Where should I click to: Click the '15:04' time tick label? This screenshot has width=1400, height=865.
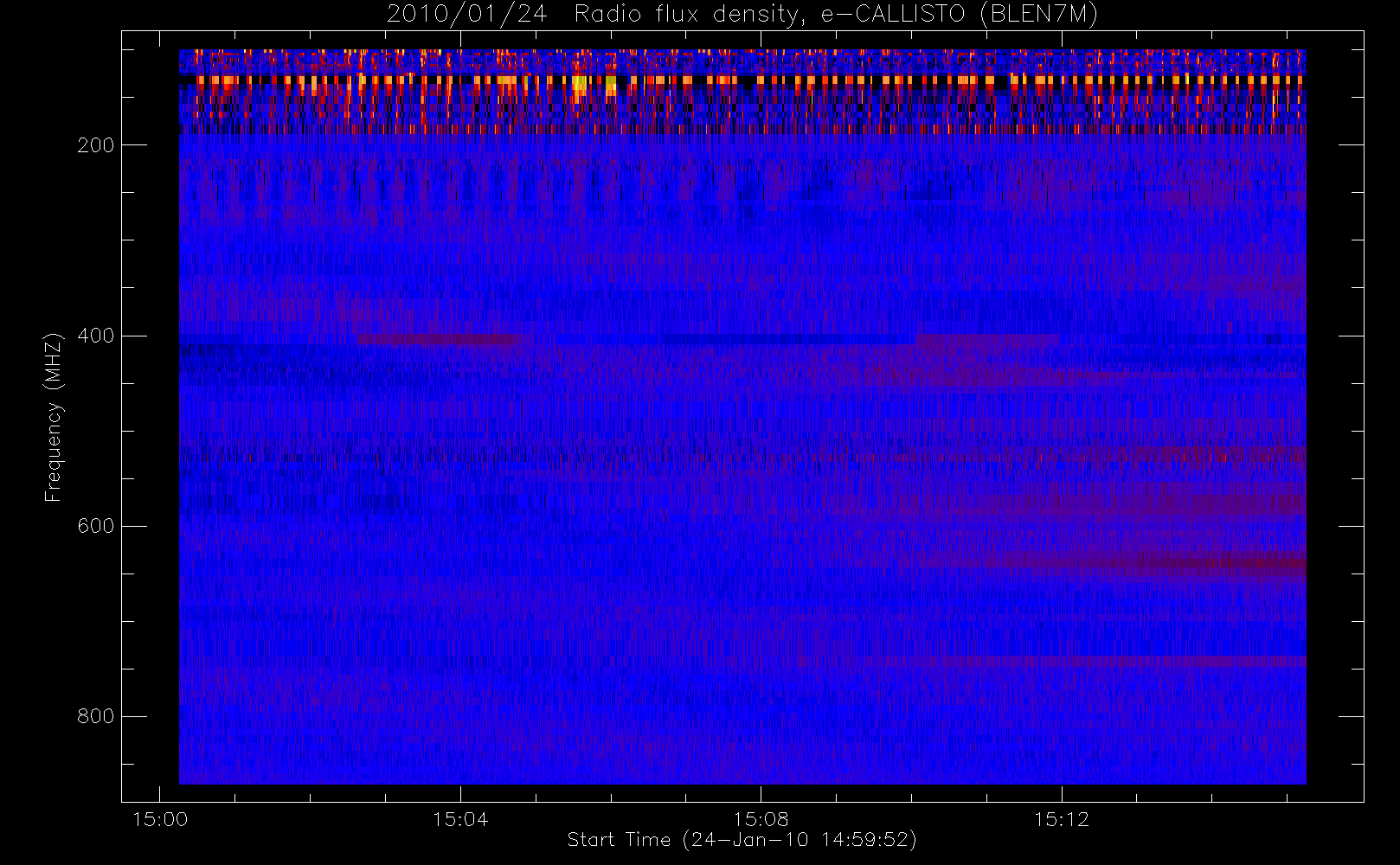460,819
